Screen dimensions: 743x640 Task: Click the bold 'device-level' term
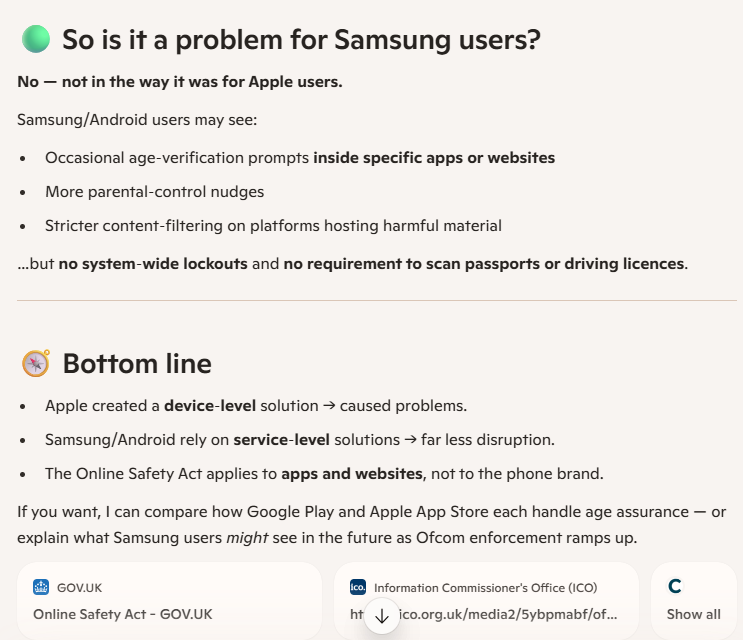[x=210, y=406]
